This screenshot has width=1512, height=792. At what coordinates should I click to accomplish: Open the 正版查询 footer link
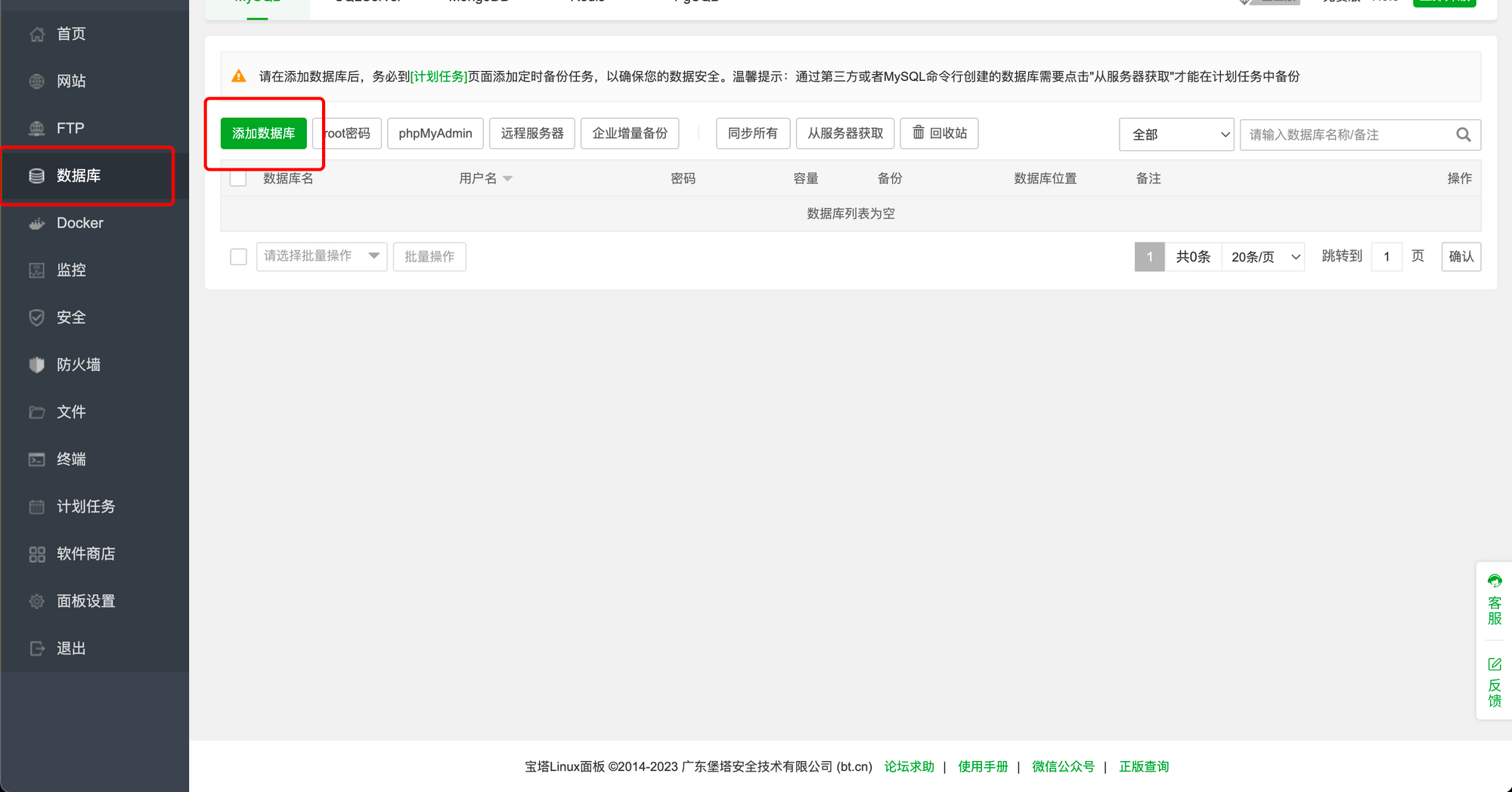1144,766
